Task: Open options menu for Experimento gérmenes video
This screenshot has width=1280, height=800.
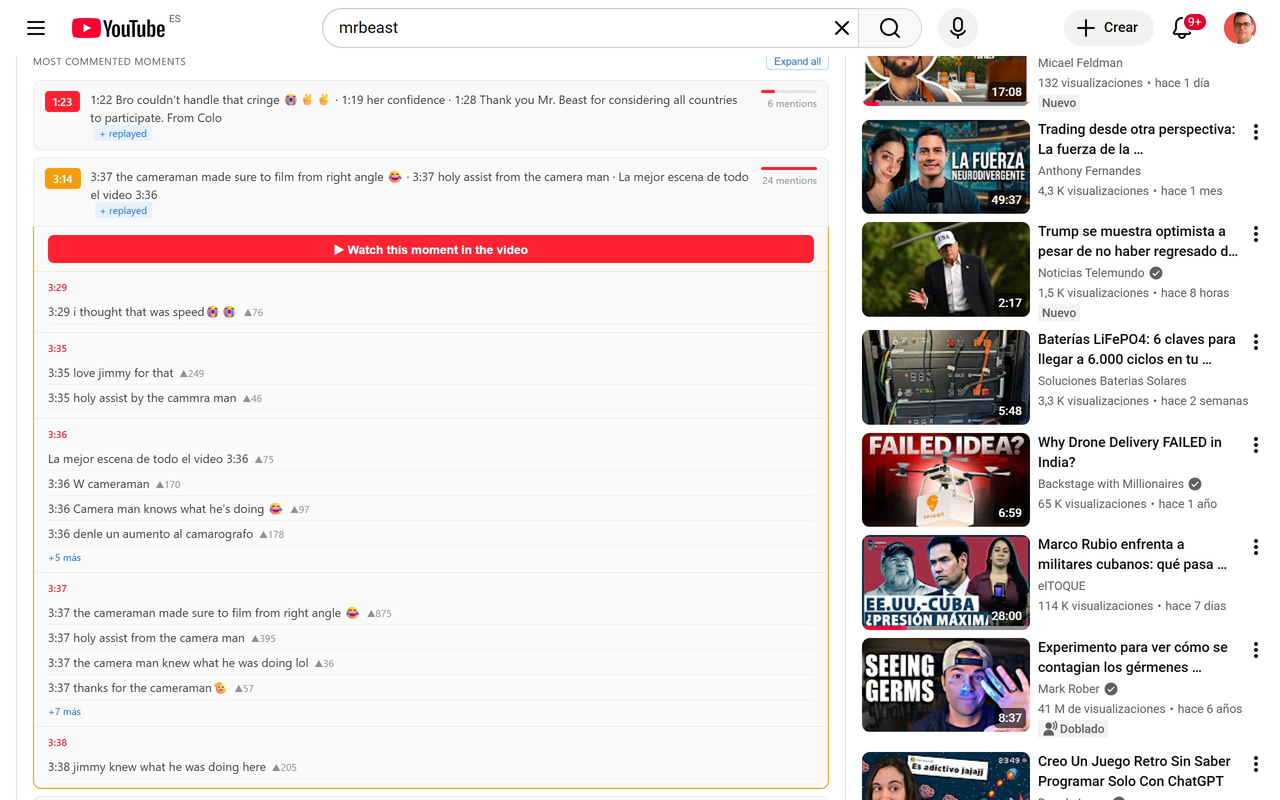Action: point(1256,651)
